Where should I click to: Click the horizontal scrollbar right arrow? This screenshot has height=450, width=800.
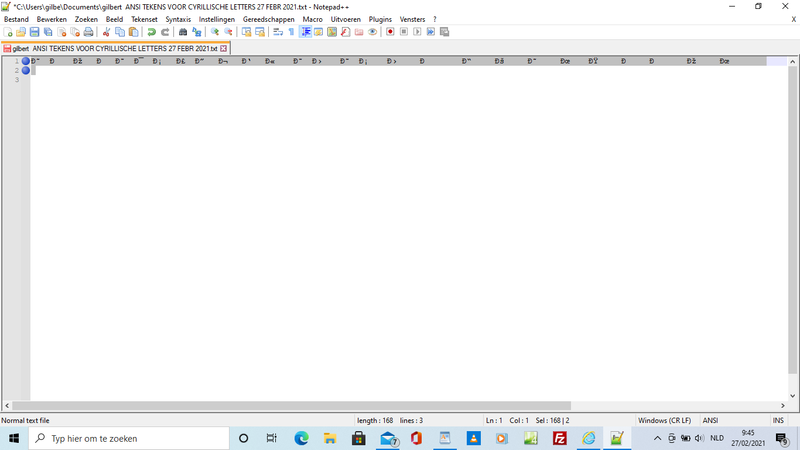(x=783, y=406)
